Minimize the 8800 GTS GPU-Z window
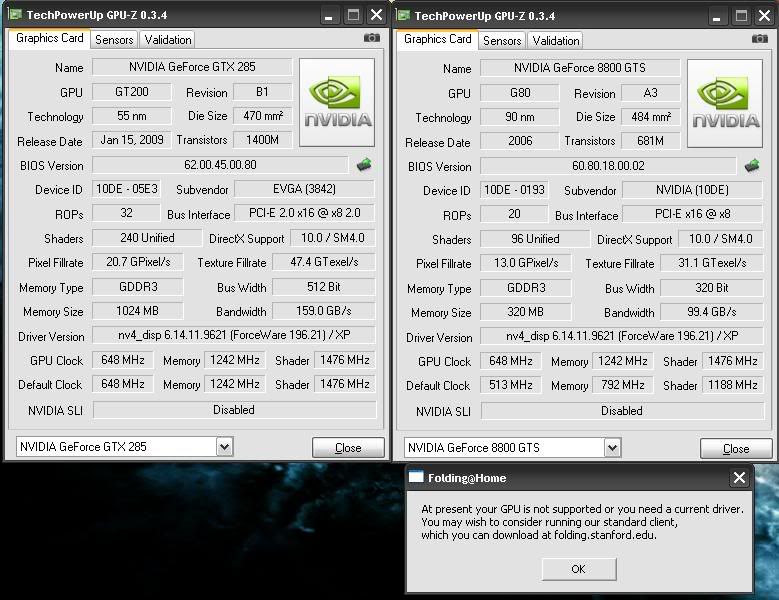Image resolution: width=779 pixels, height=600 pixels. 716,16
